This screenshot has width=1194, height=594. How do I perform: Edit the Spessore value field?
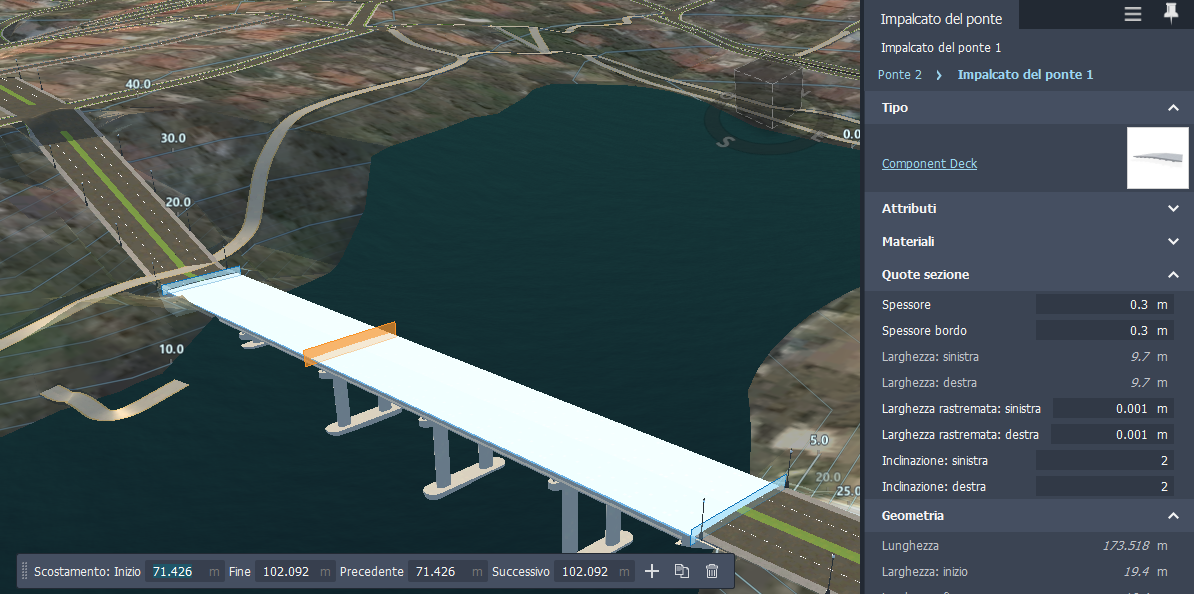click(1104, 305)
